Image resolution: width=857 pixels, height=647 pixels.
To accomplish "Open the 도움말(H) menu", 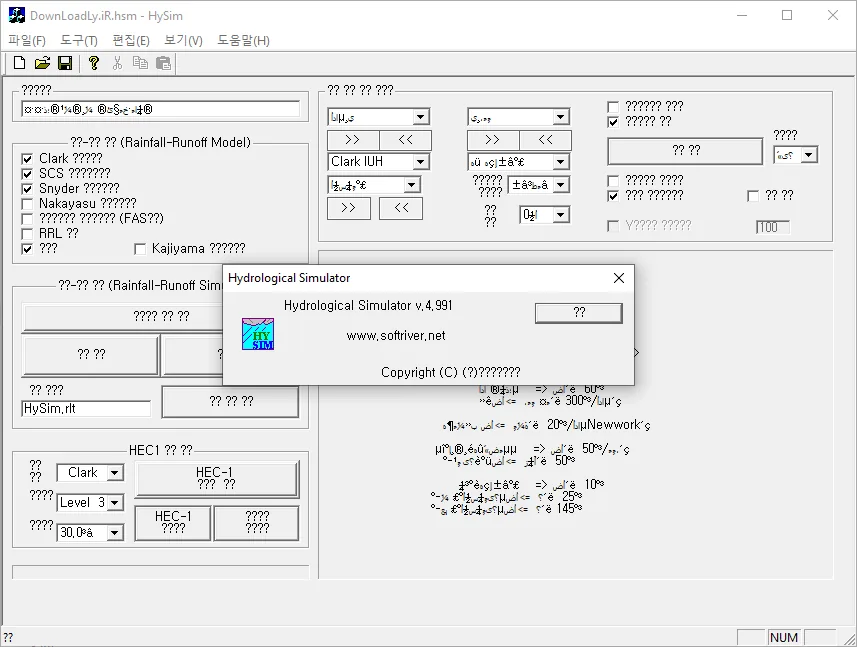I will [243, 40].
